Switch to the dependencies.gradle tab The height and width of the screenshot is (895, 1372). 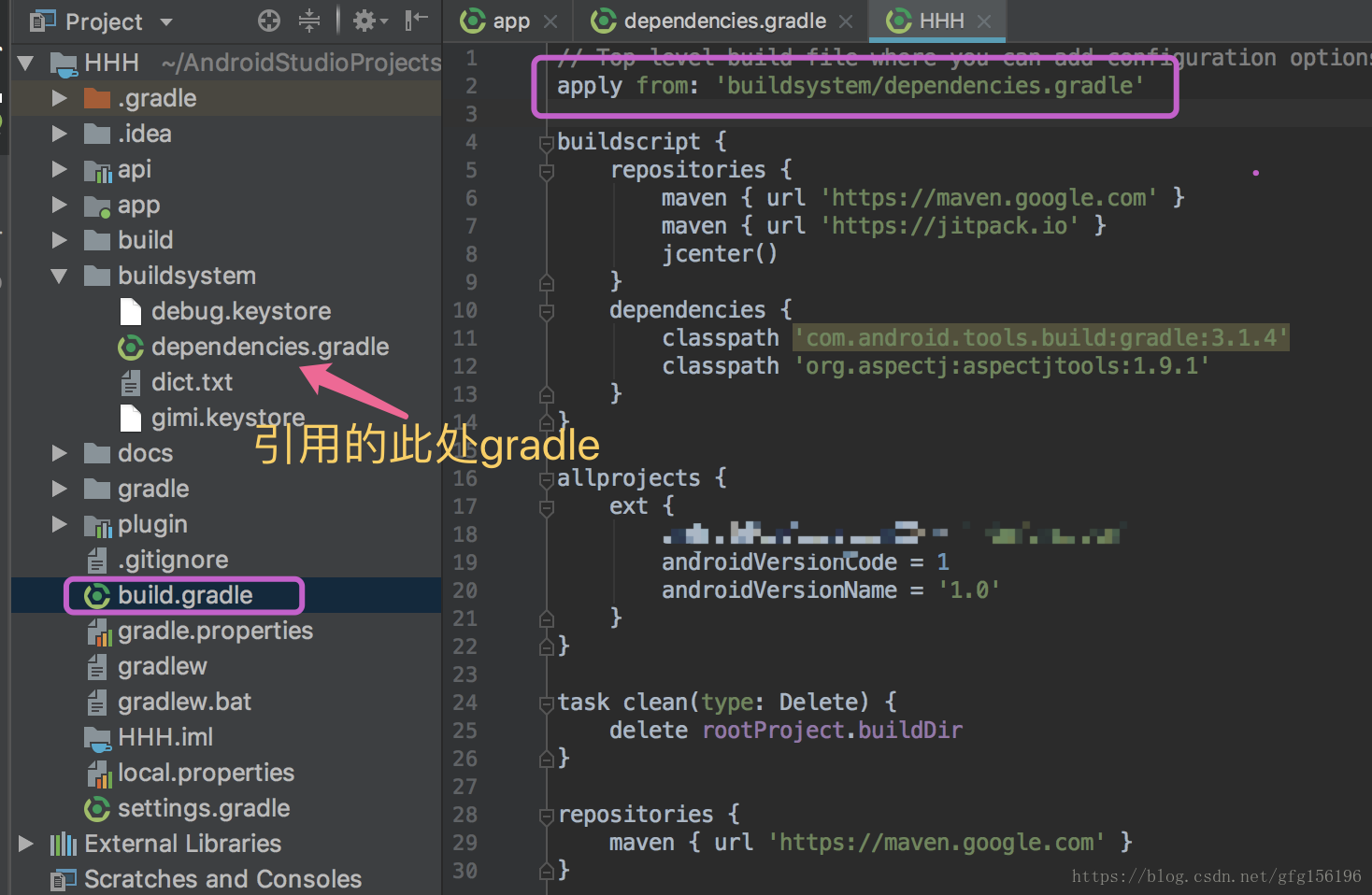tap(724, 21)
